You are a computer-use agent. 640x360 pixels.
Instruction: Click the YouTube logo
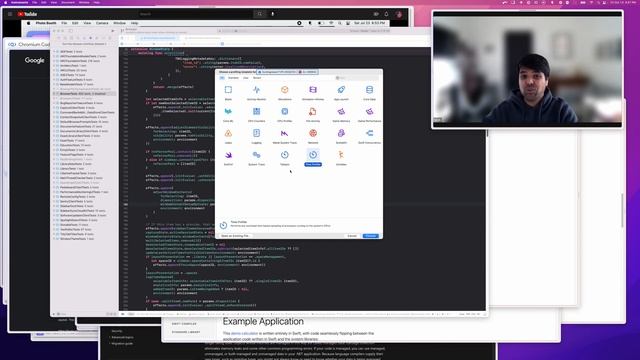[27, 14]
